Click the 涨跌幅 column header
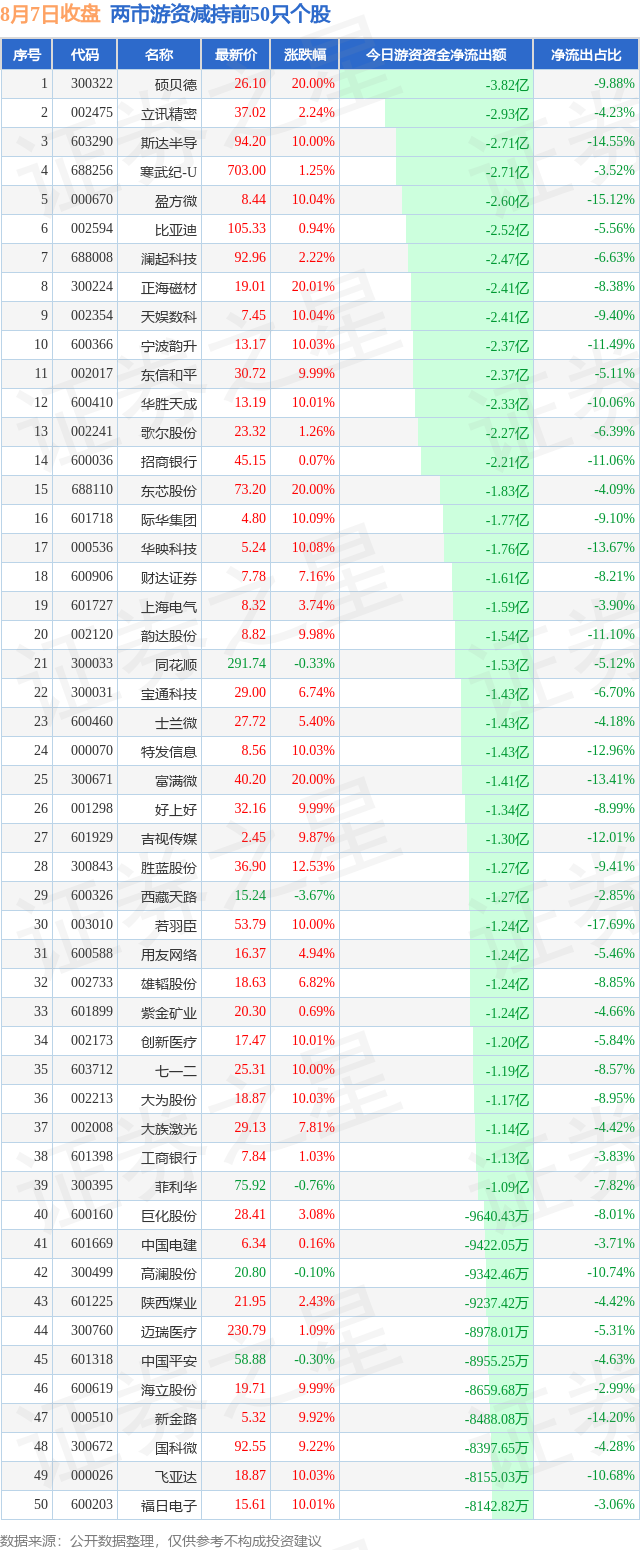Image resolution: width=640 pixels, height=1550 pixels. (304, 55)
